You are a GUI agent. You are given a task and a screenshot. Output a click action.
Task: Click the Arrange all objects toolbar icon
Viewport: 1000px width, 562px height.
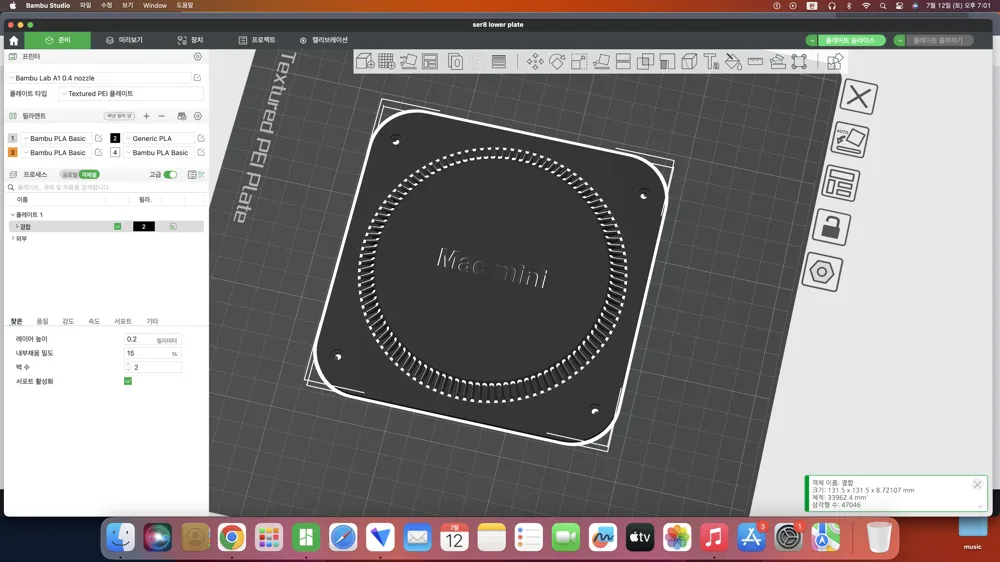430,61
